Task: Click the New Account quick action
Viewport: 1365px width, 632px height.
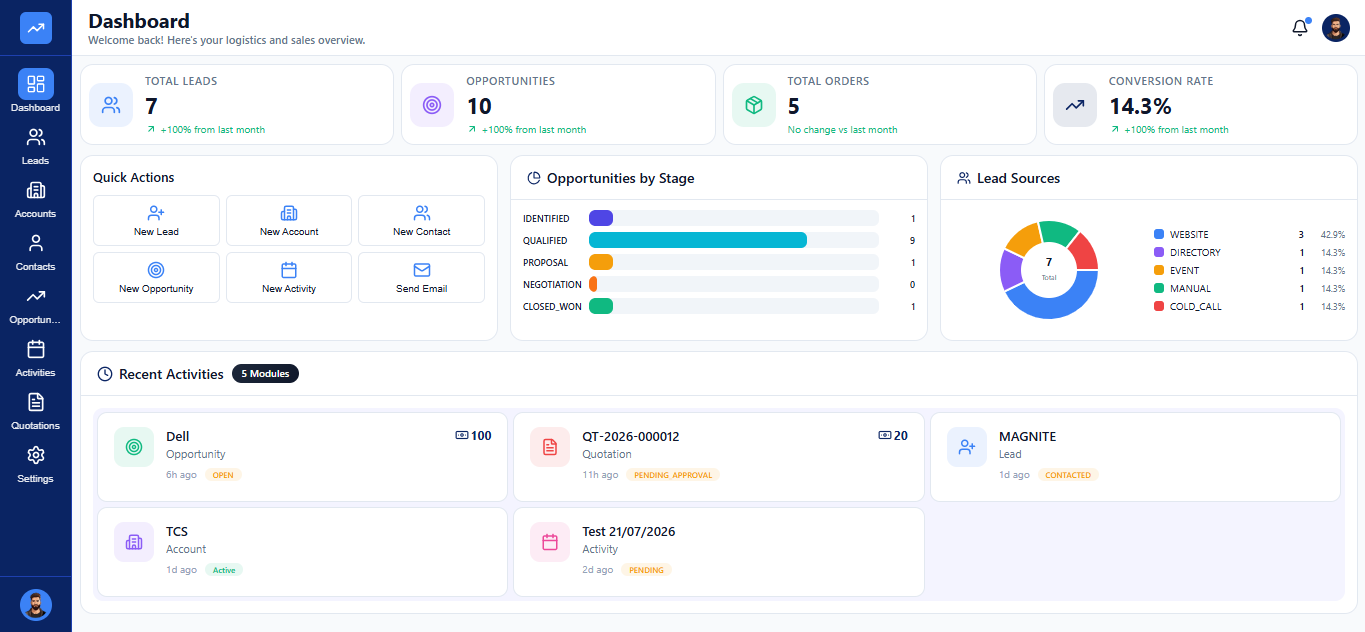Action: coord(289,220)
